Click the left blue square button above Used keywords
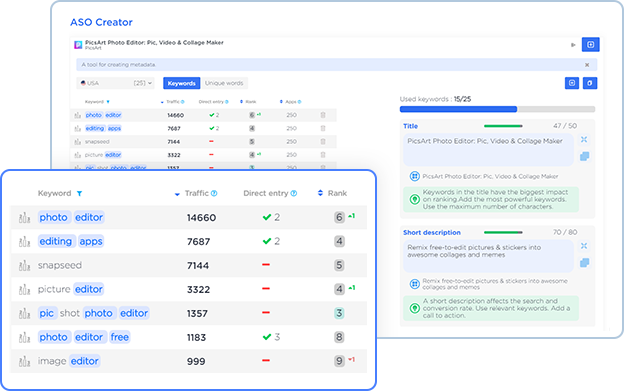Image resolution: width=624 pixels, height=391 pixels. click(x=572, y=83)
